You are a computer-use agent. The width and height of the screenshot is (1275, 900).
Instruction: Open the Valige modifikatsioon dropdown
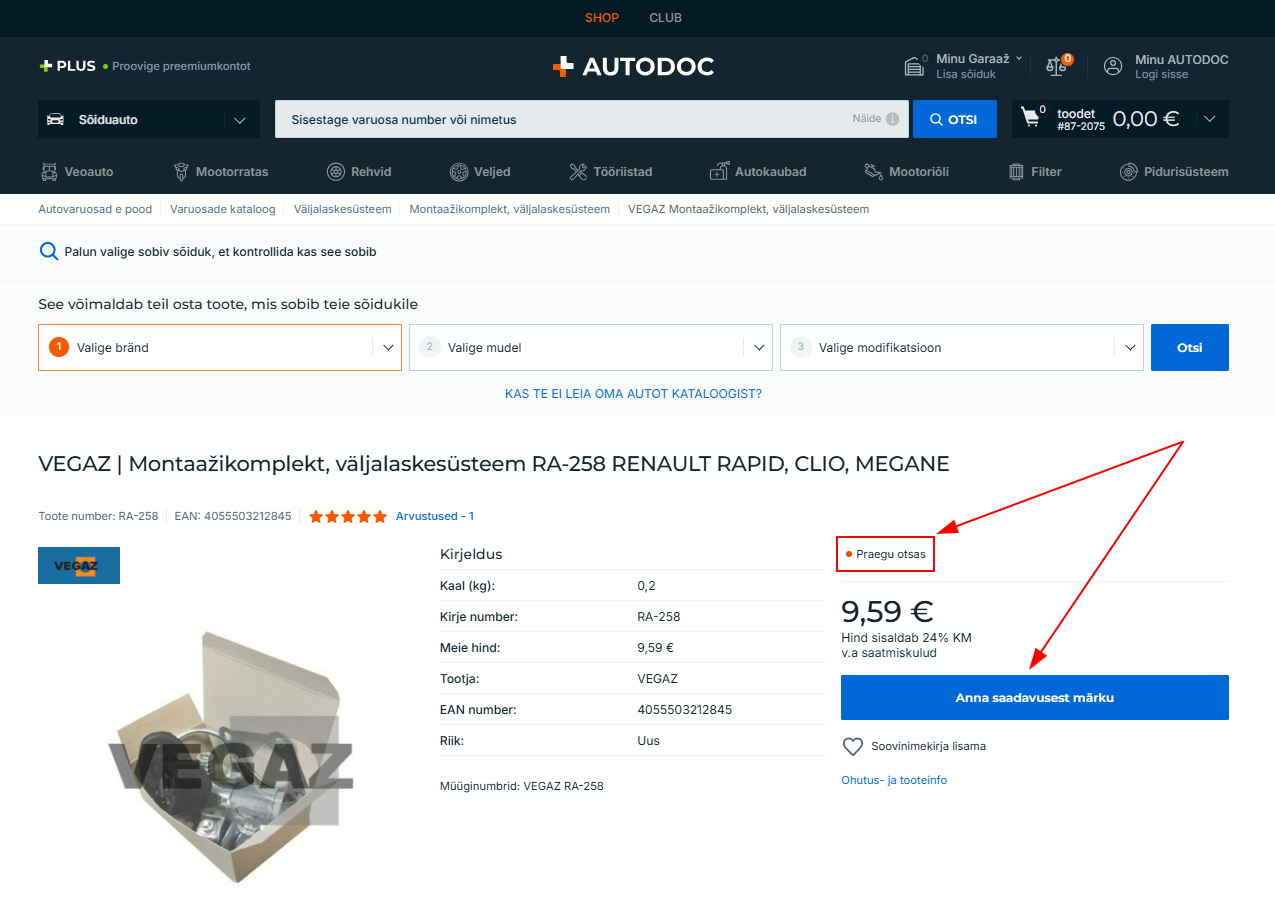pyautogui.click(x=962, y=347)
